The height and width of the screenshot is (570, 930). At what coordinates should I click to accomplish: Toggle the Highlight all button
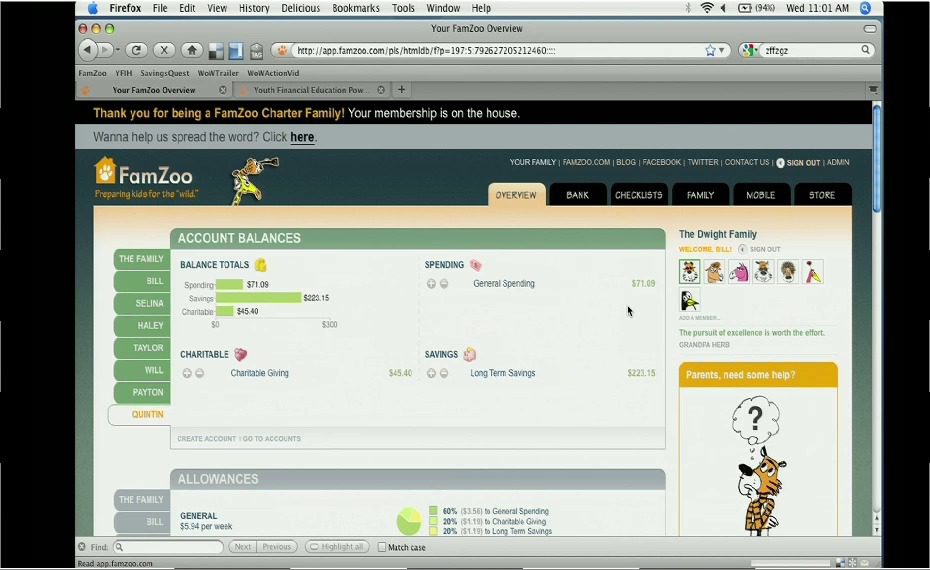(x=337, y=547)
